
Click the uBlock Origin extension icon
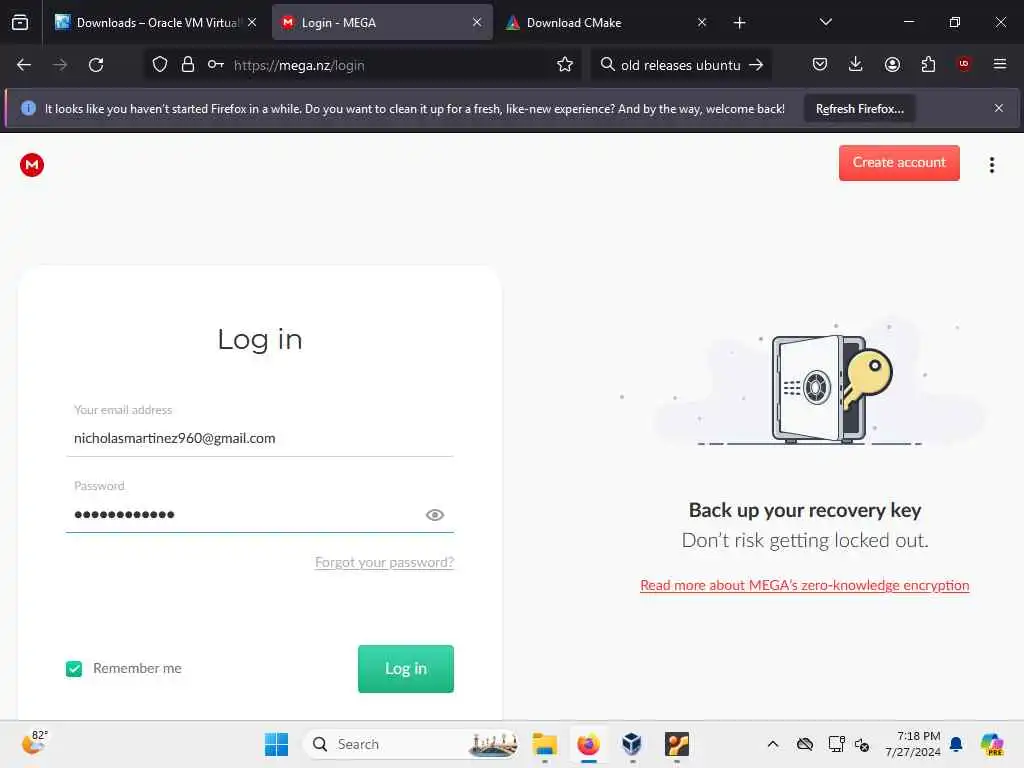tap(964, 64)
